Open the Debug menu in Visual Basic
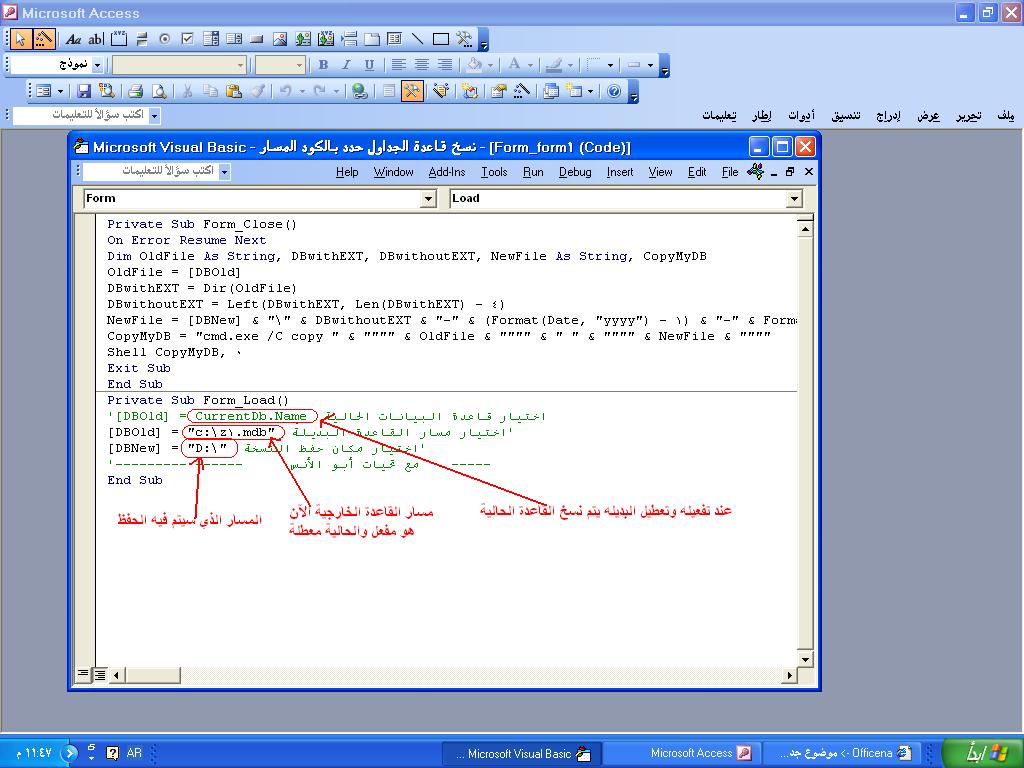 coord(575,172)
